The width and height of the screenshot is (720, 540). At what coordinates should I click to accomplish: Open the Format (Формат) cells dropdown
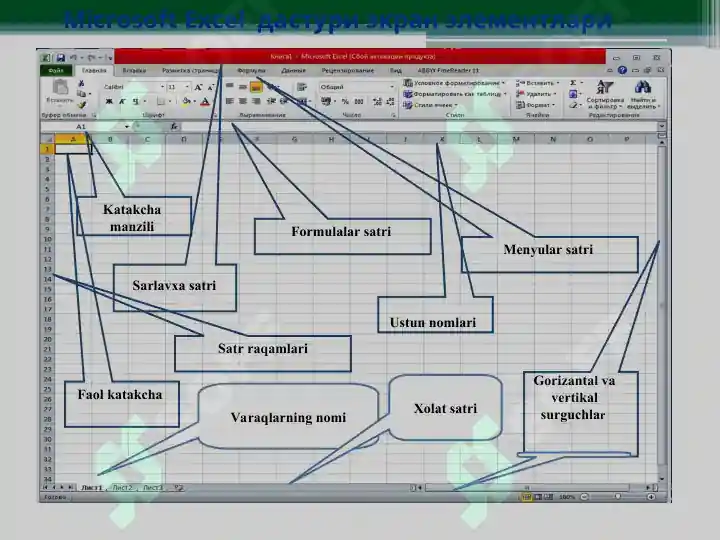[x=535, y=105]
